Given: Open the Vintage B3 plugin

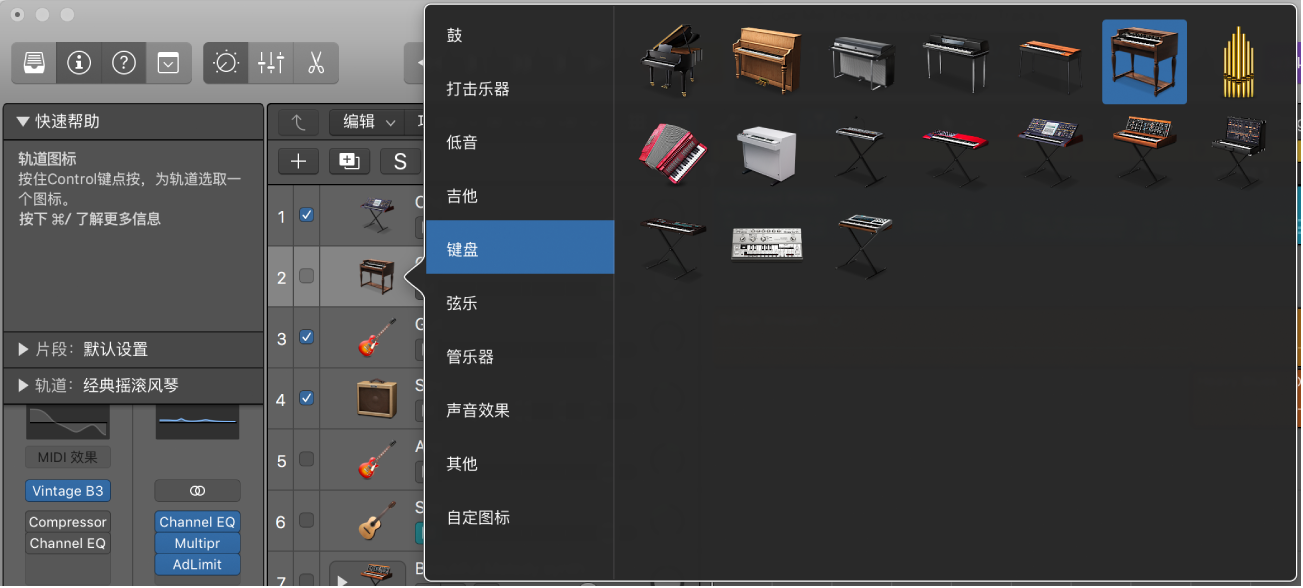Looking at the screenshot, I should pyautogui.click(x=67, y=491).
